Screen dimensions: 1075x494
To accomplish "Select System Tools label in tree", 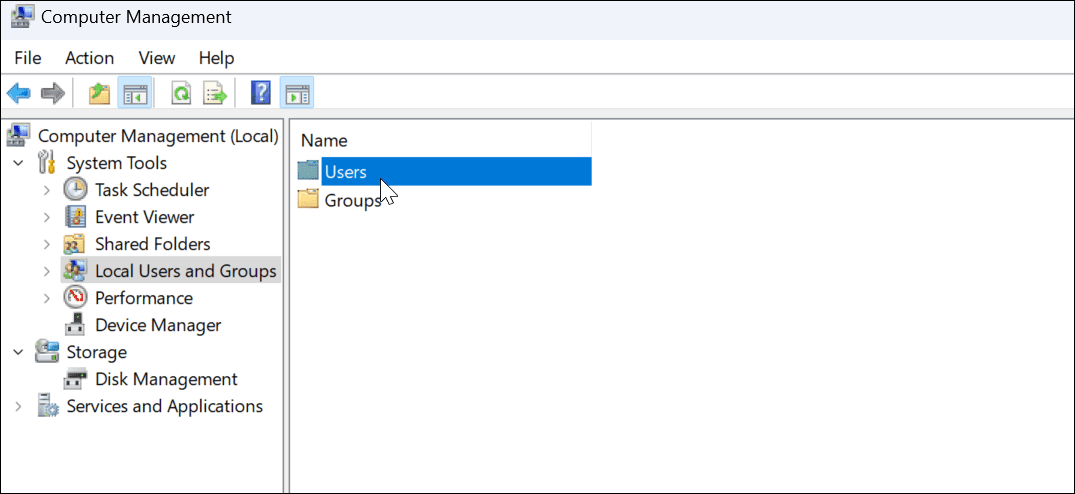I will (x=117, y=163).
